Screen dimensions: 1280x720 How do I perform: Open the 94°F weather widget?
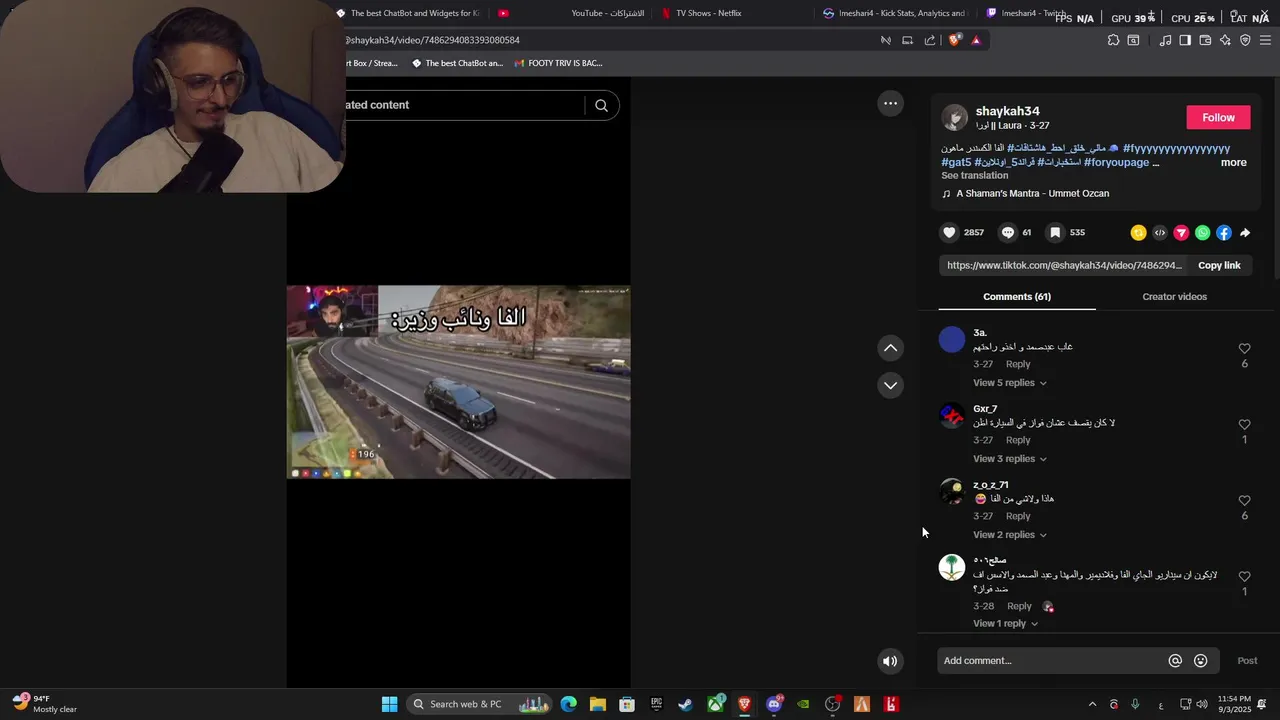[45, 704]
